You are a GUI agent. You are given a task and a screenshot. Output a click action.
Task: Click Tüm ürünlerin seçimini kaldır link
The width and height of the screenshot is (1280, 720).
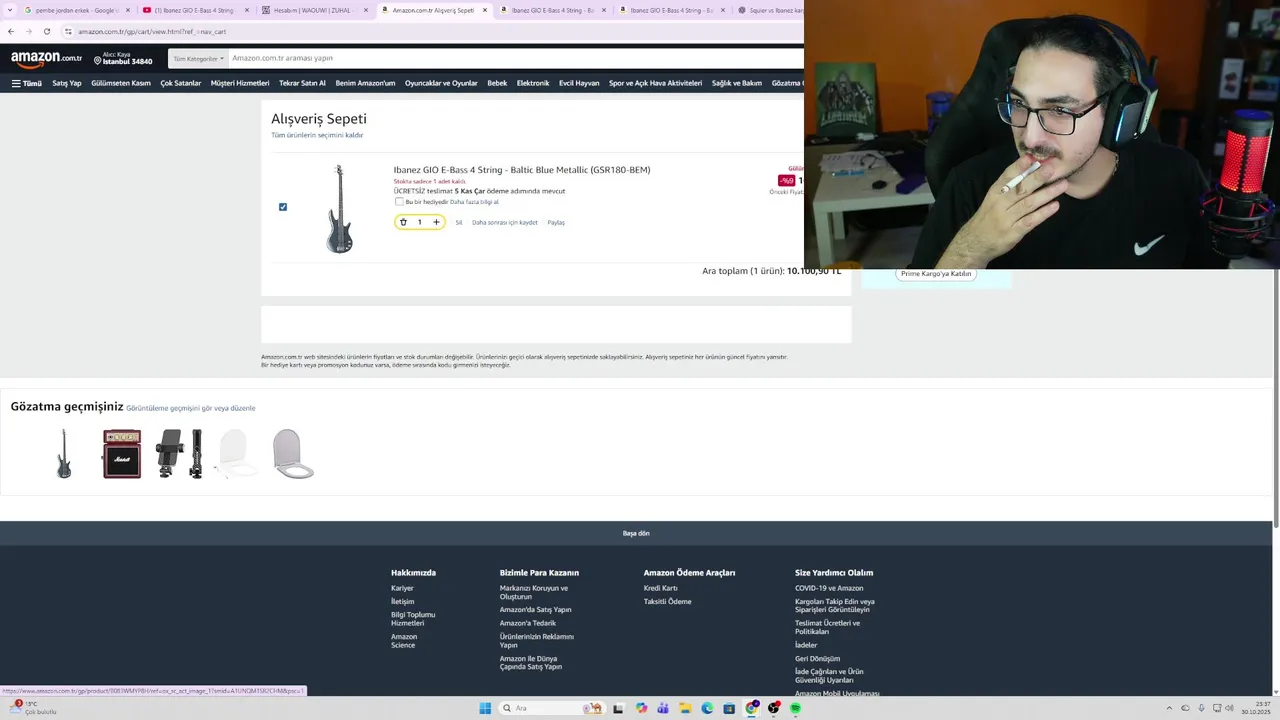point(317,135)
